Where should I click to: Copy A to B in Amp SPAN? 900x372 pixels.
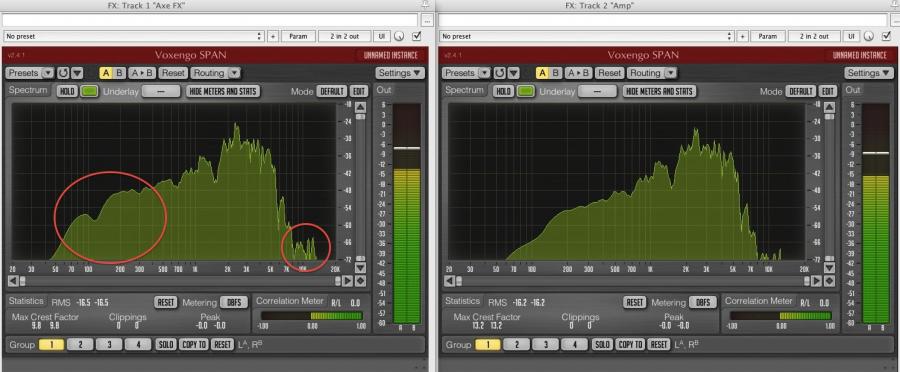(x=578, y=73)
